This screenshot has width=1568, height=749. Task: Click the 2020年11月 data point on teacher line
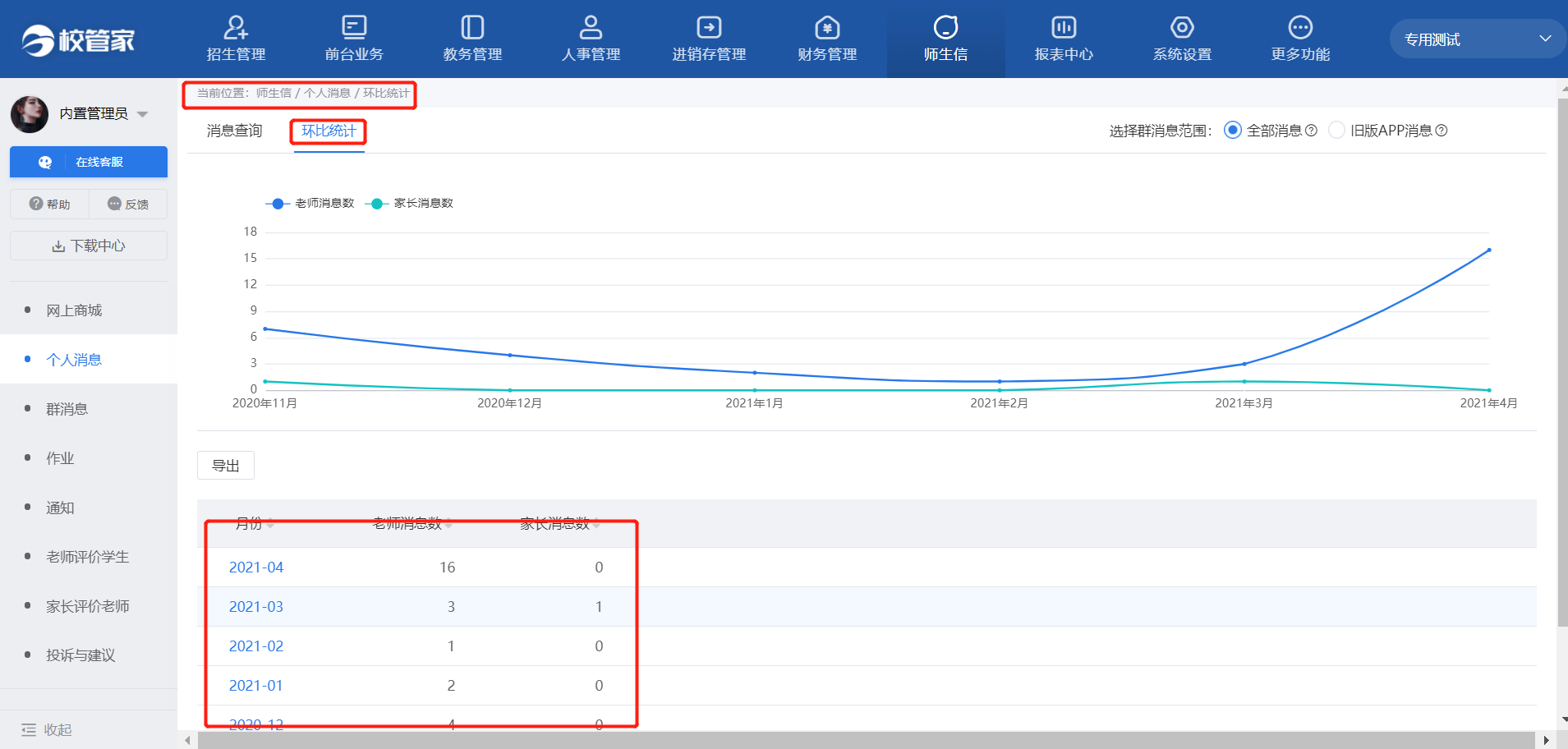click(265, 329)
